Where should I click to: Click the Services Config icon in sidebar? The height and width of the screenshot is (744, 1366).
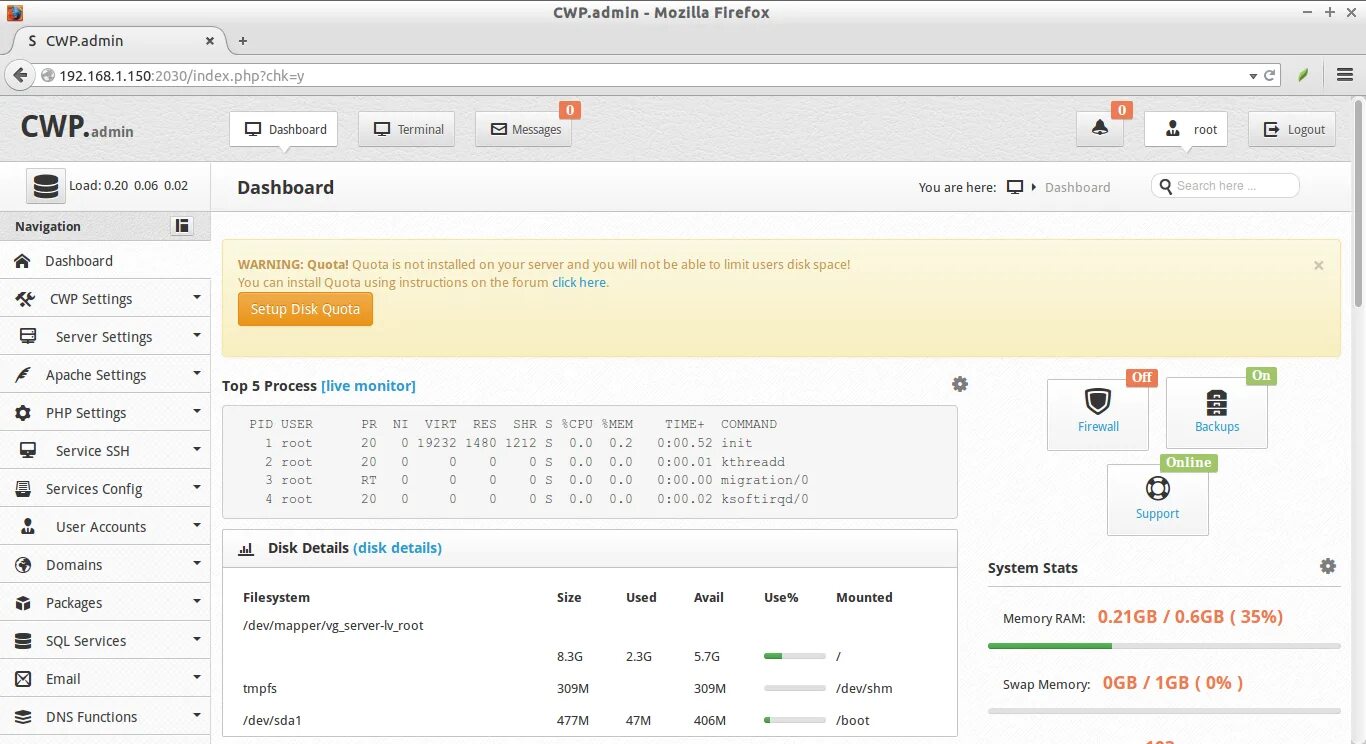(x=24, y=489)
